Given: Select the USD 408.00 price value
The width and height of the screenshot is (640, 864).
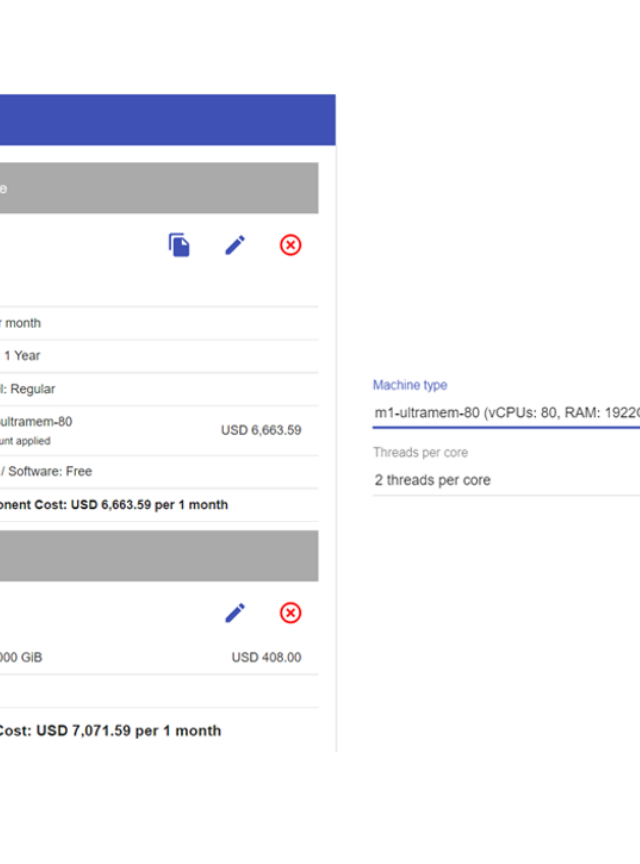Looking at the screenshot, I should tap(266, 657).
